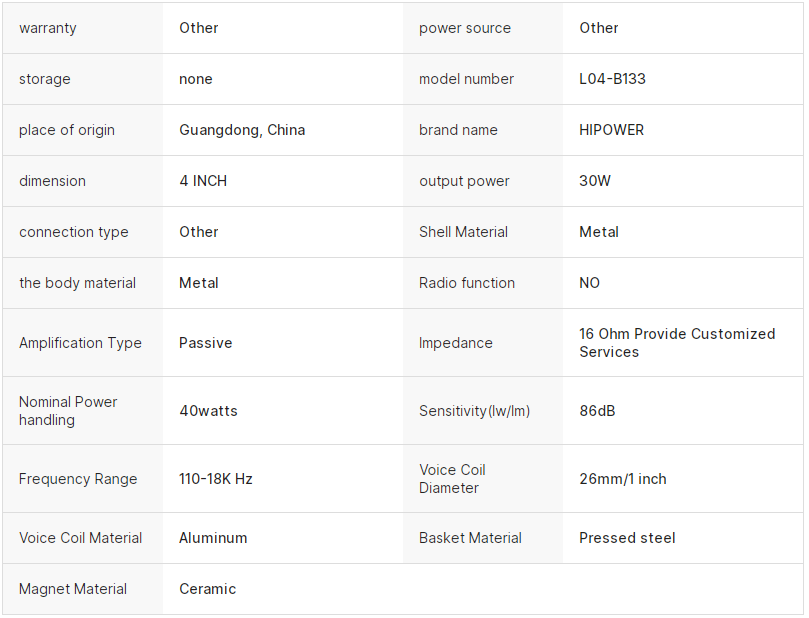Screen dimensions: 809x618
Task: Click the output power value 30W
Action: point(595,181)
